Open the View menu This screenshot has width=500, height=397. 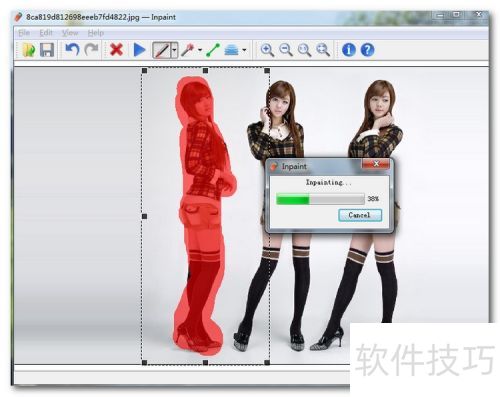point(70,33)
